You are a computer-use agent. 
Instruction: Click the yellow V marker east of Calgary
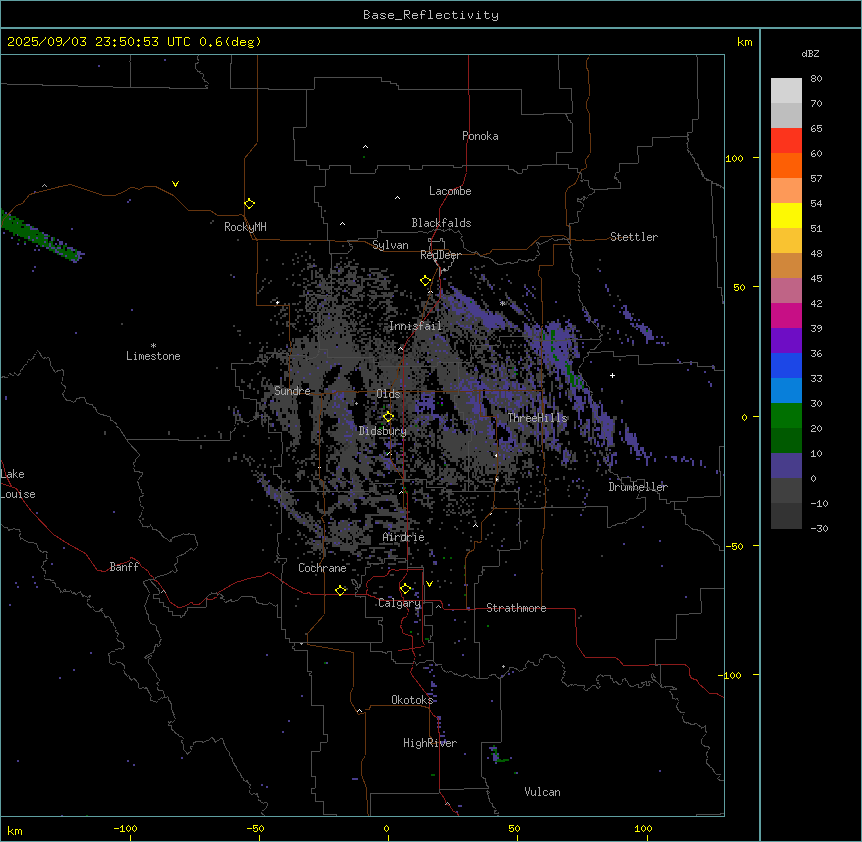[x=429, y=584]
